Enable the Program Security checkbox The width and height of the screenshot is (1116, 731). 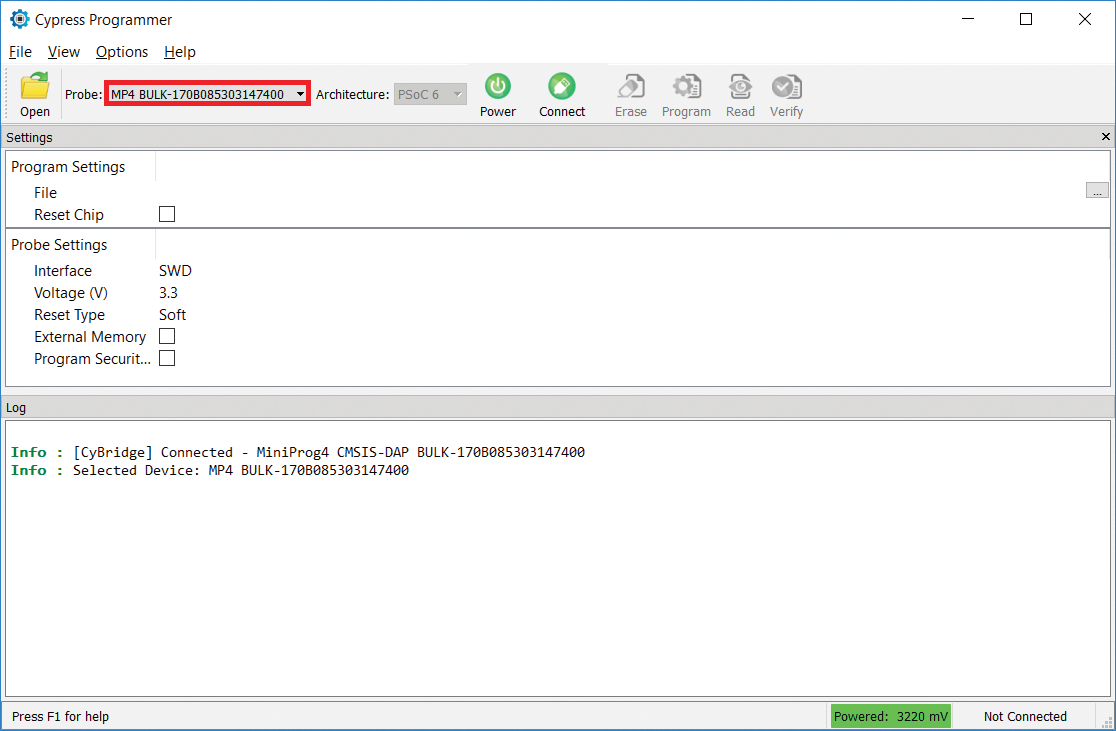pyautogui.click(x=167, y=358)
